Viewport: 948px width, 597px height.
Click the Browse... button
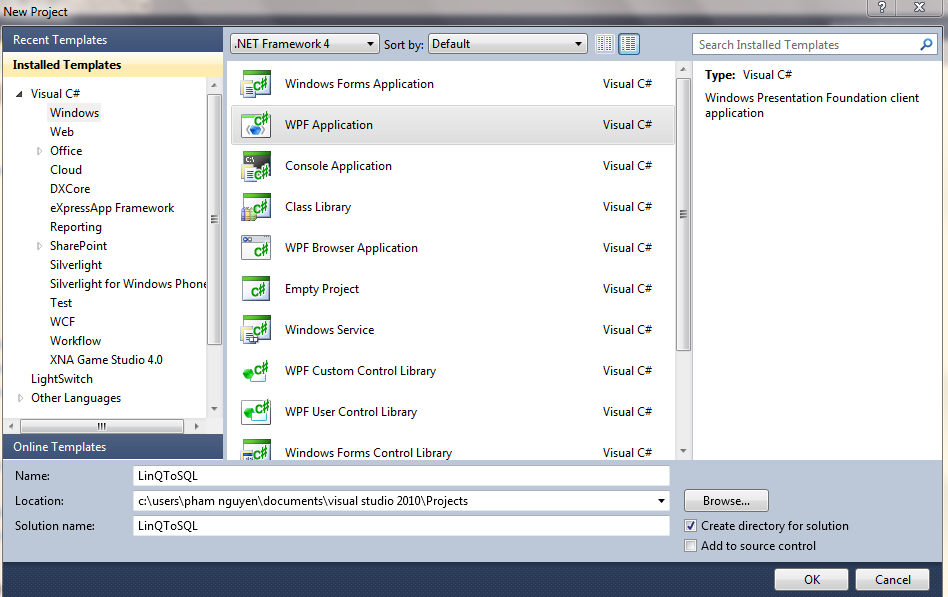pyautogui.click(x=726, y=501)
